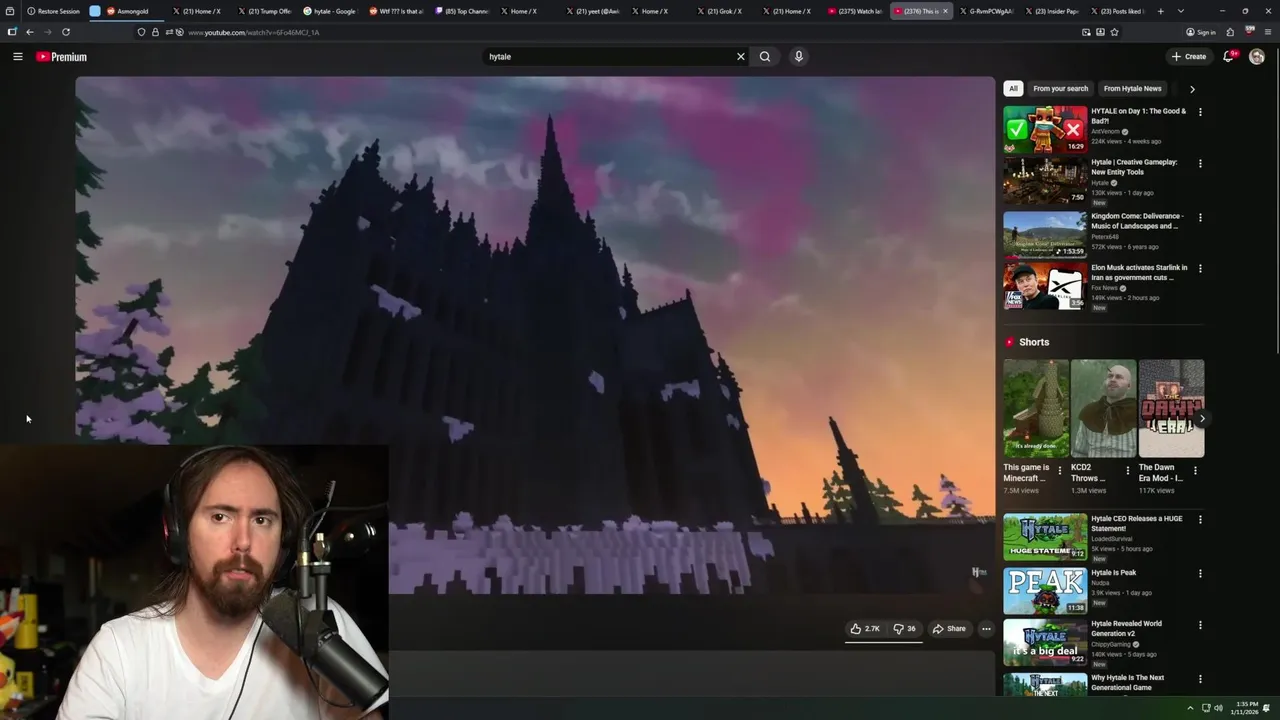Open the account avatar menu
The height and width of the screenshot is (720, 1280).
point(1257,57)
